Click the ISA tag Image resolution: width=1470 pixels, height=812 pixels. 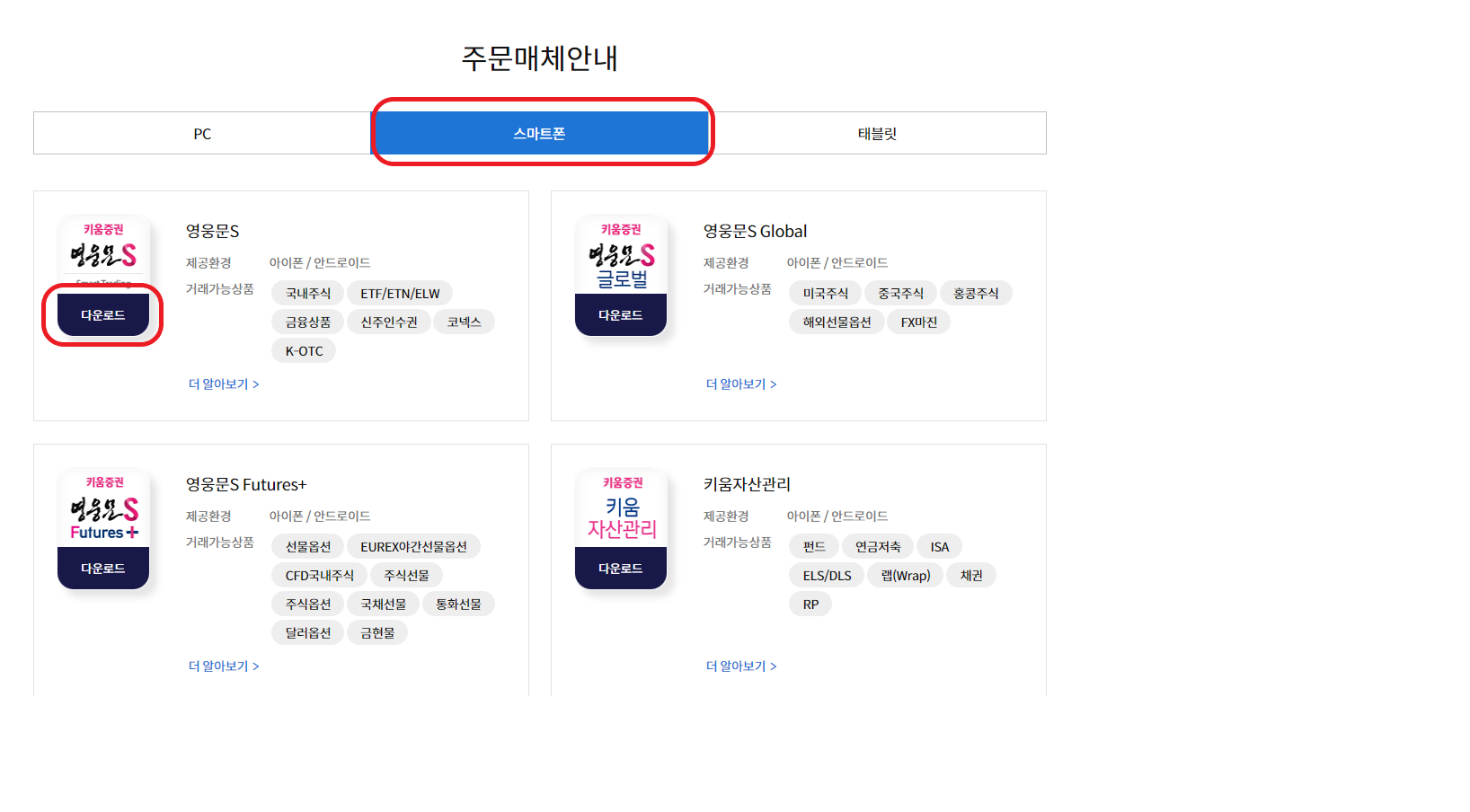(940, 546)
